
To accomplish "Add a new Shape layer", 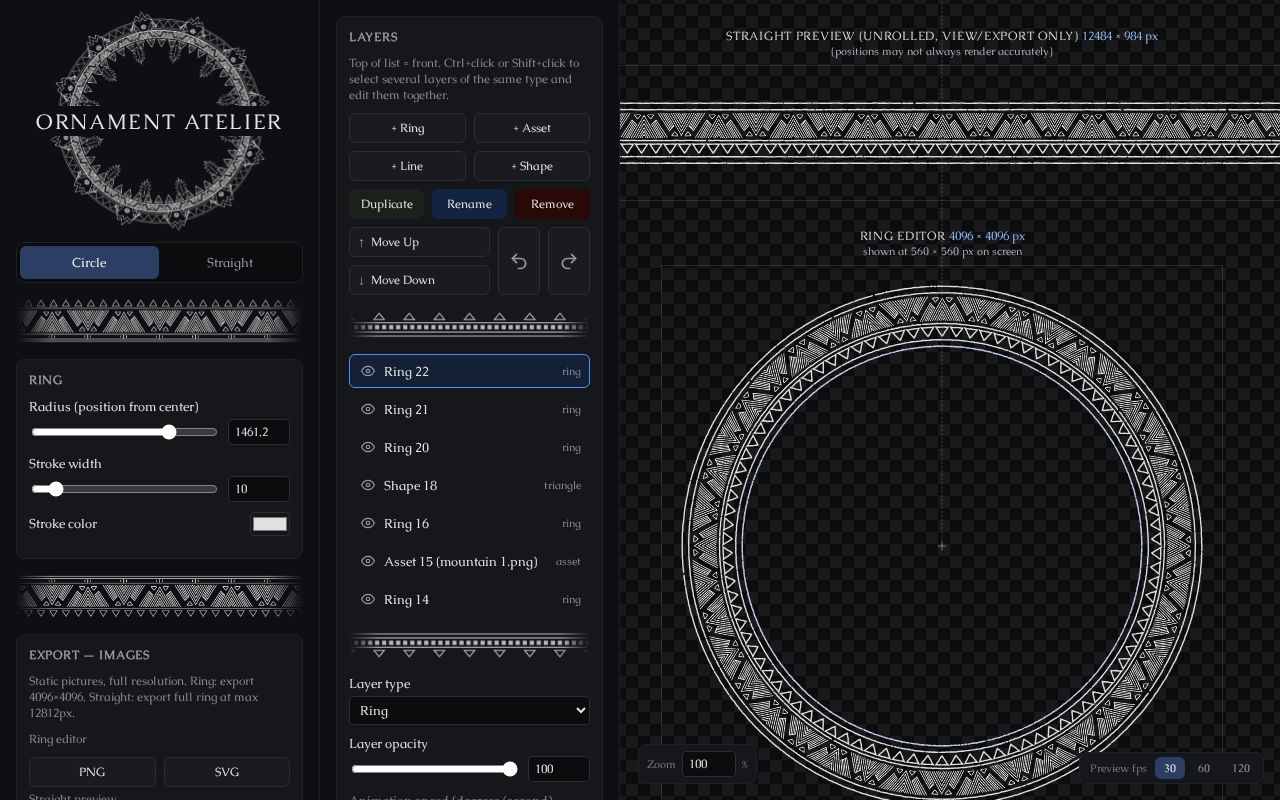I will pyautogui.click(x=532, y=166).
